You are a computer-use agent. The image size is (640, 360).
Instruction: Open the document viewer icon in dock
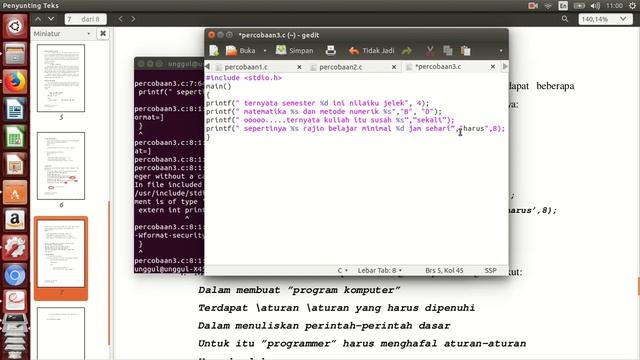pyautogui.click(x=15, y=301)
